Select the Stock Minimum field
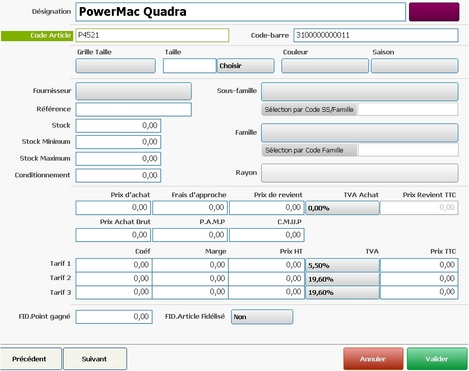Image resolution: width=469 pixels, height=371 pixels. (118, 142)
